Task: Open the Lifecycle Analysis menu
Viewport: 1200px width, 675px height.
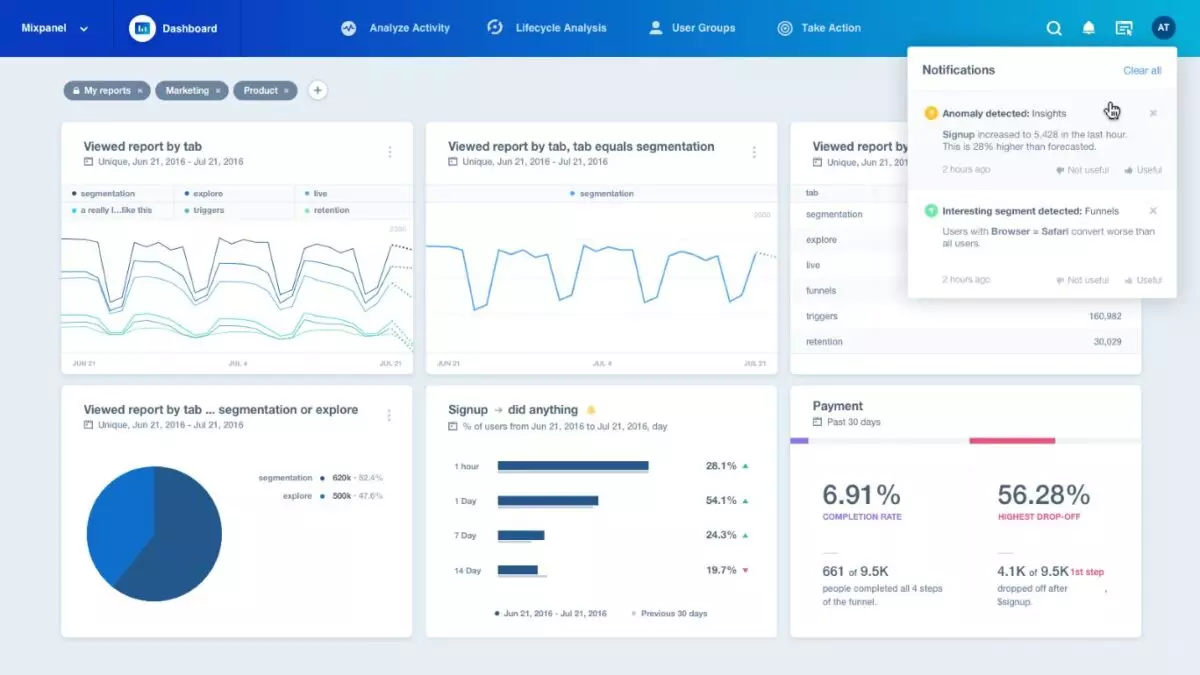Action: pyautogui.click(x=547, y=28)
